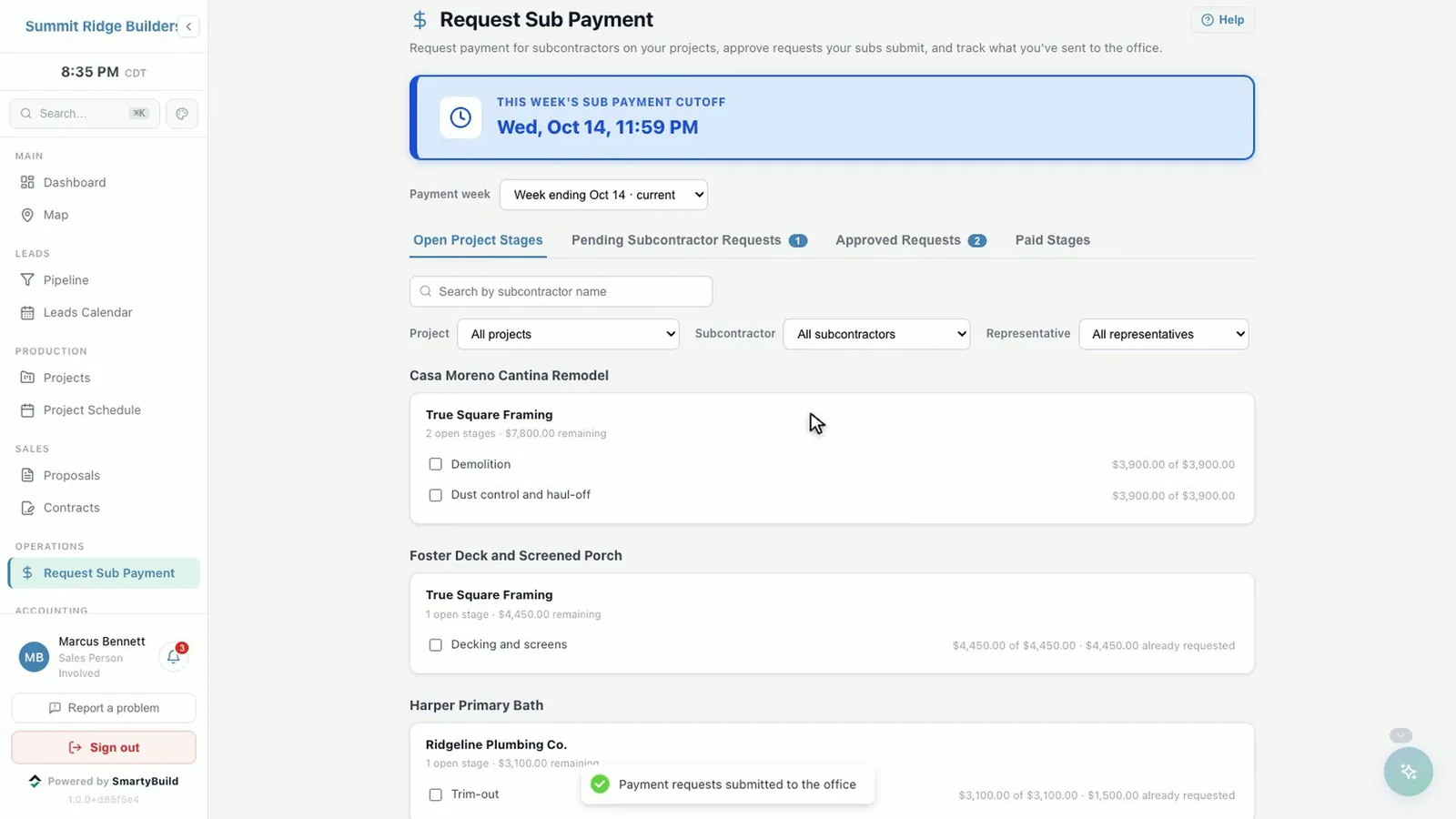Image resolution: width=1456 pixels, height=819 pixels.
Task: Tick the Decking and screens checkbox
Action: [435, 645]
